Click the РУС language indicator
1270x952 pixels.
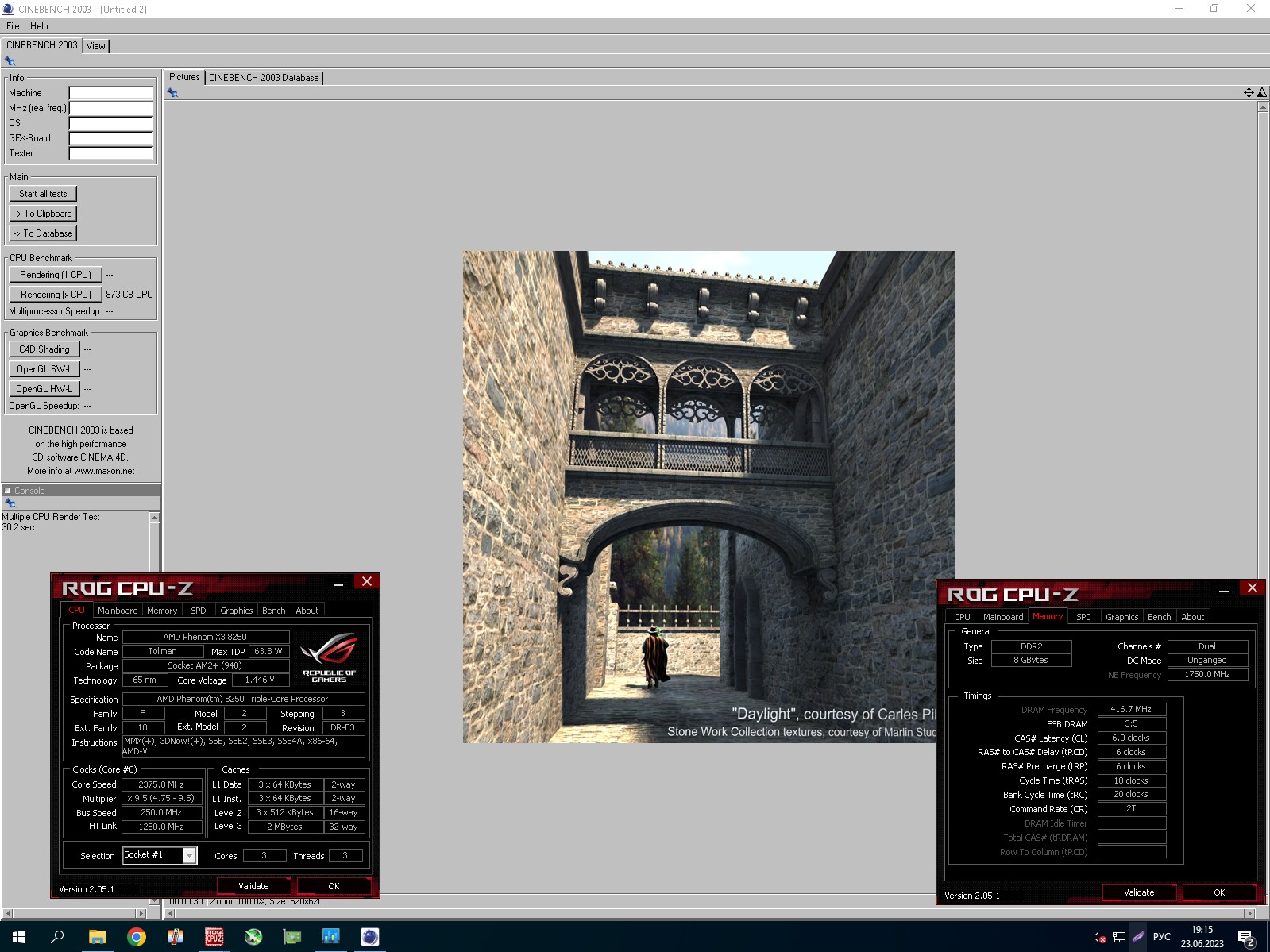[x=1161, y=937]
